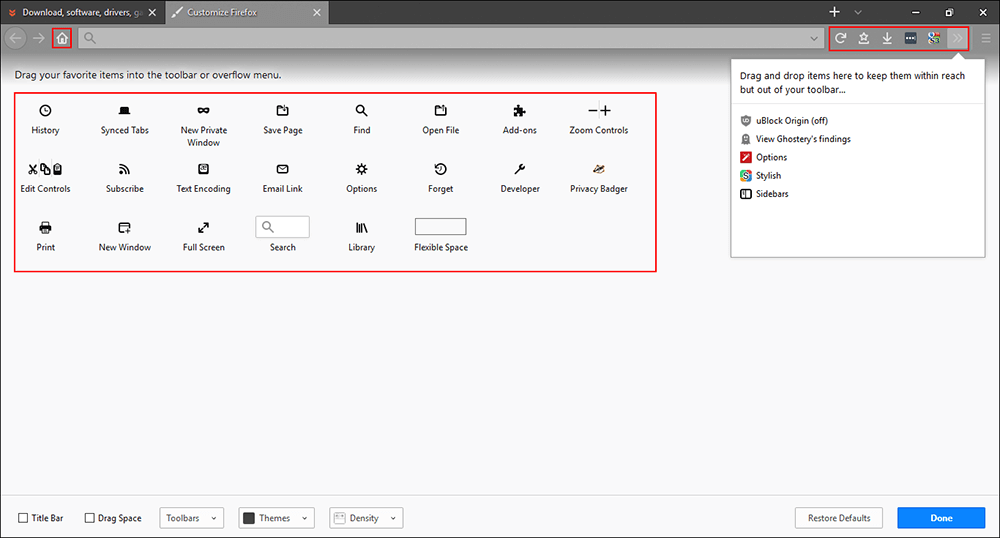
Task: Select the Privacy Badger item
Action: pyautogui.click(x=599, y=178)
